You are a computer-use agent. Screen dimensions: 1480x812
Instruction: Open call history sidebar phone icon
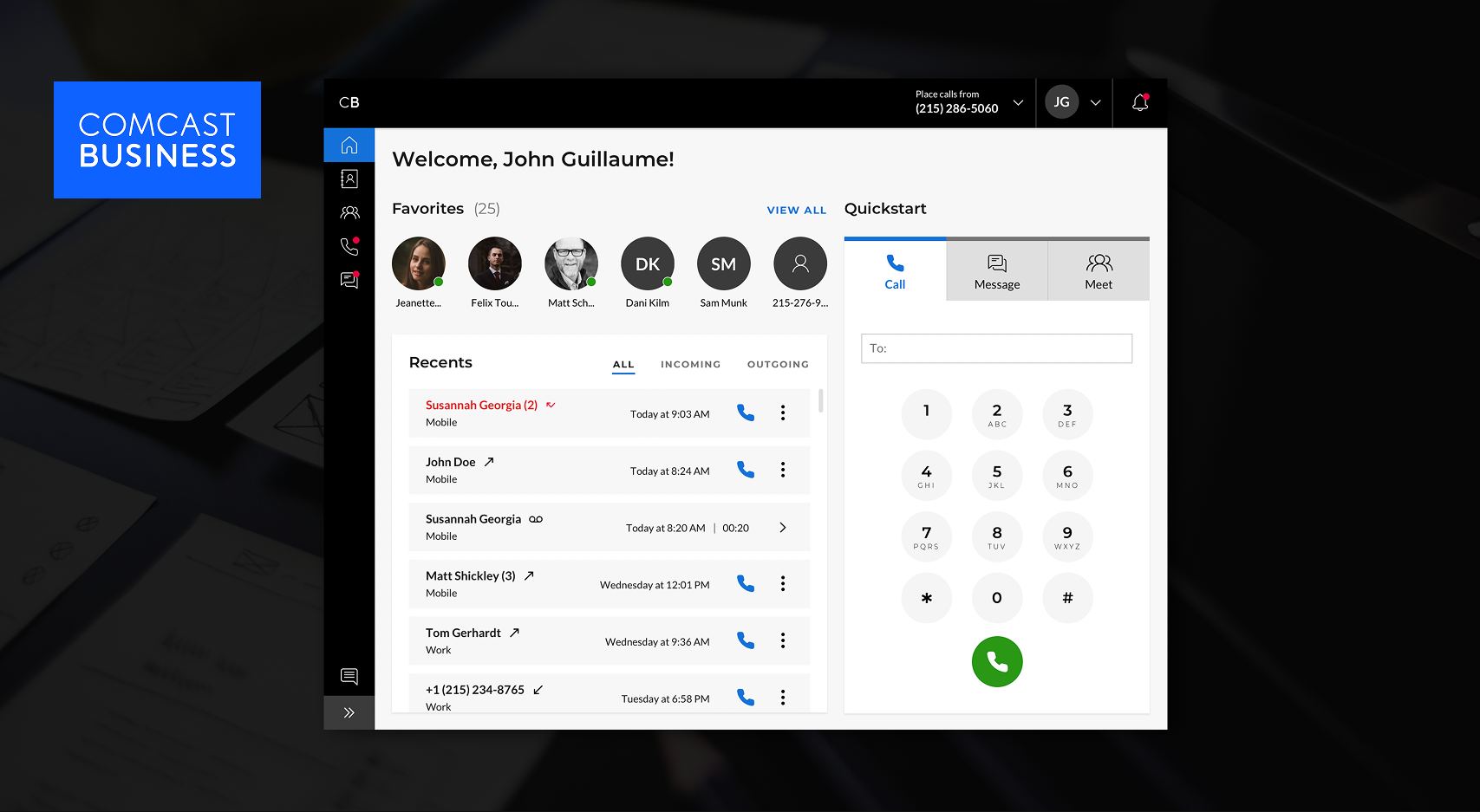pyautogui.click(x=349, y=246)
